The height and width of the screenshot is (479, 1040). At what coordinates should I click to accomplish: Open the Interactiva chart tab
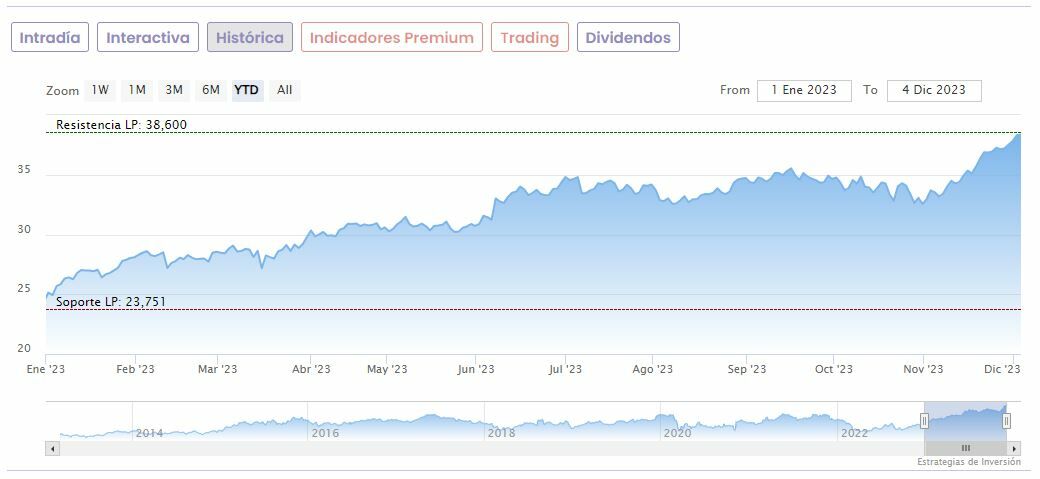point(148,38)
